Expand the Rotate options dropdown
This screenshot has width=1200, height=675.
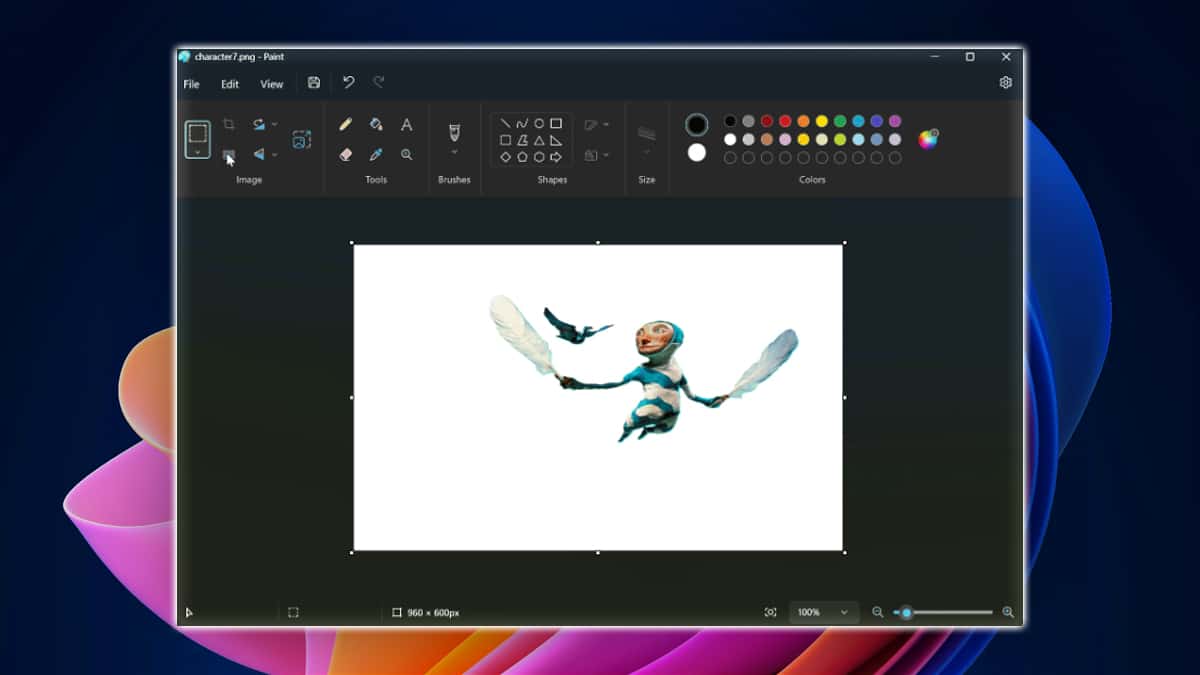pos(275,125)
